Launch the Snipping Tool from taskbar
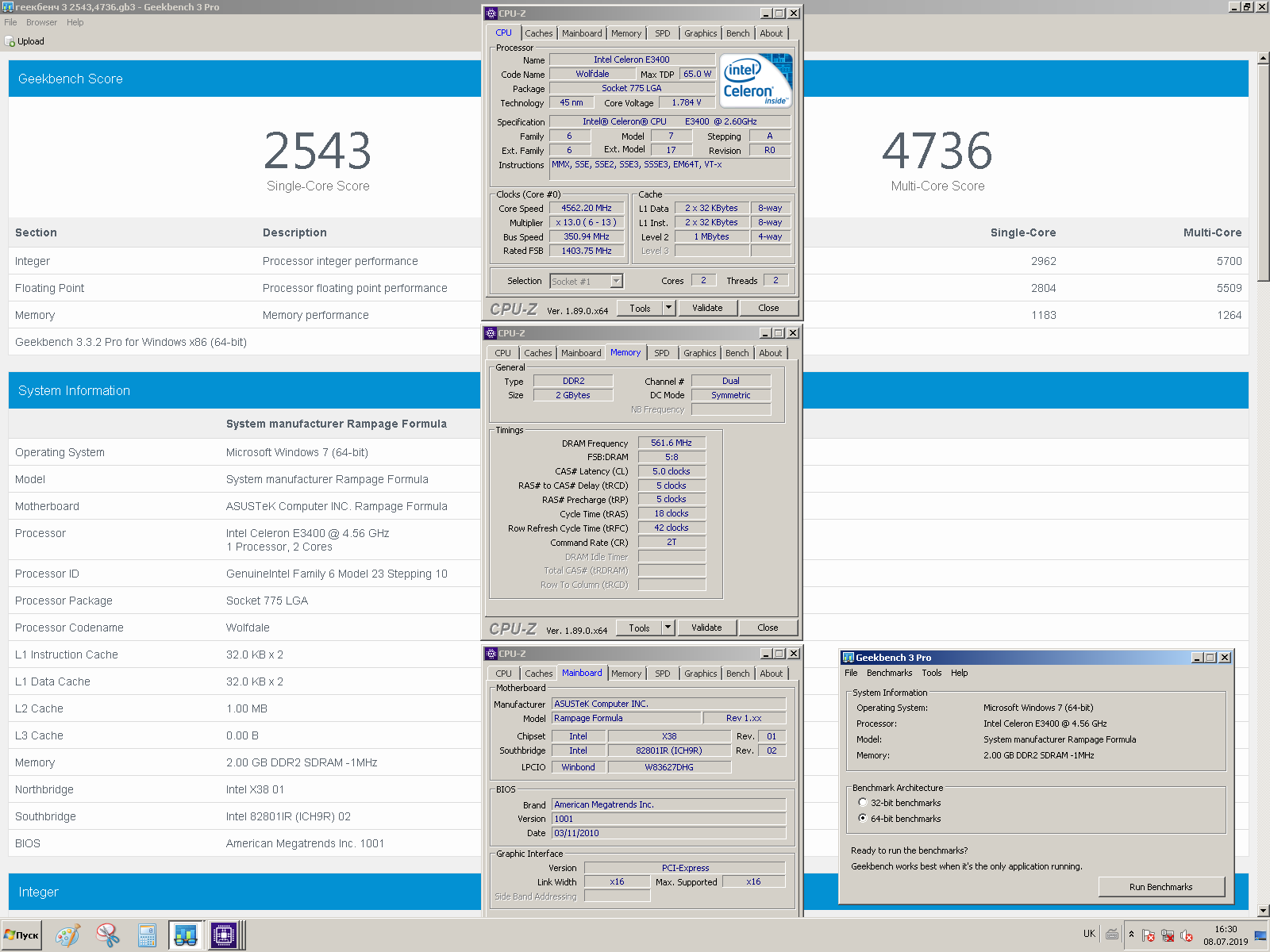This screenshot has width=1270, height=952. point(107,935)
